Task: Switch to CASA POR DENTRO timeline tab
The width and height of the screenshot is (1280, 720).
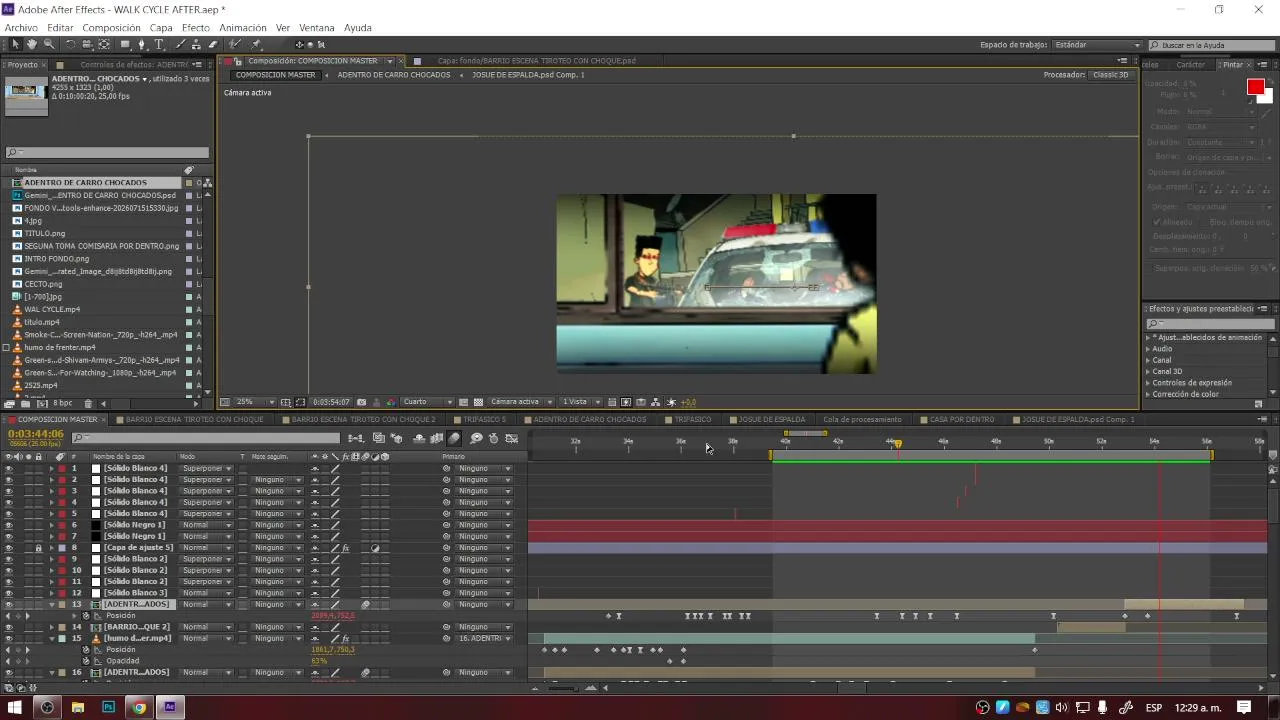Action: (962, 419)
